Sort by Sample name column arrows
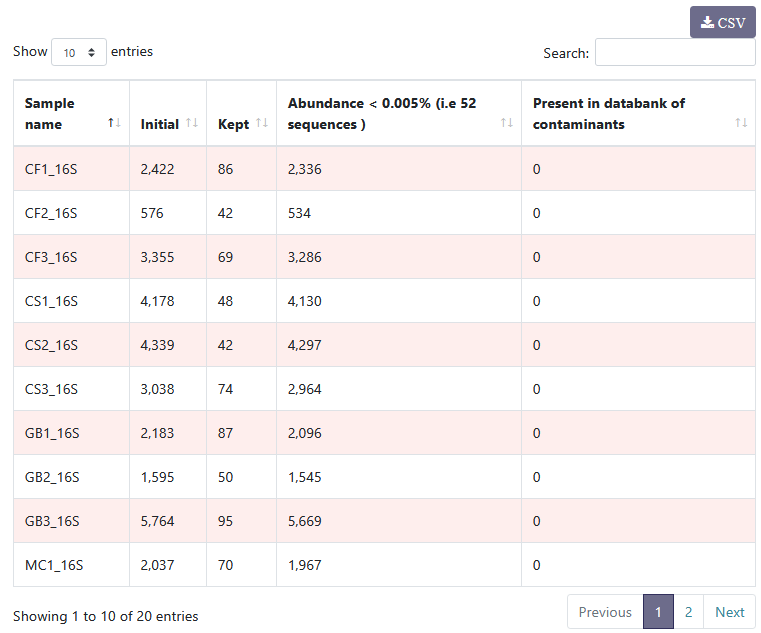Viewport: 761px width, 633px height. point(114,123)
